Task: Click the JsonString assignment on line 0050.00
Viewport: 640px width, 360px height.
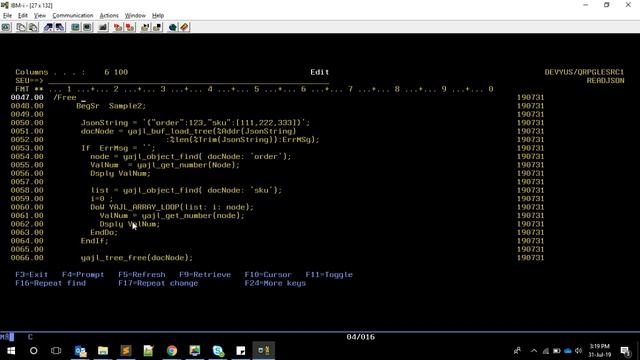Action: (x=196, y=123)
